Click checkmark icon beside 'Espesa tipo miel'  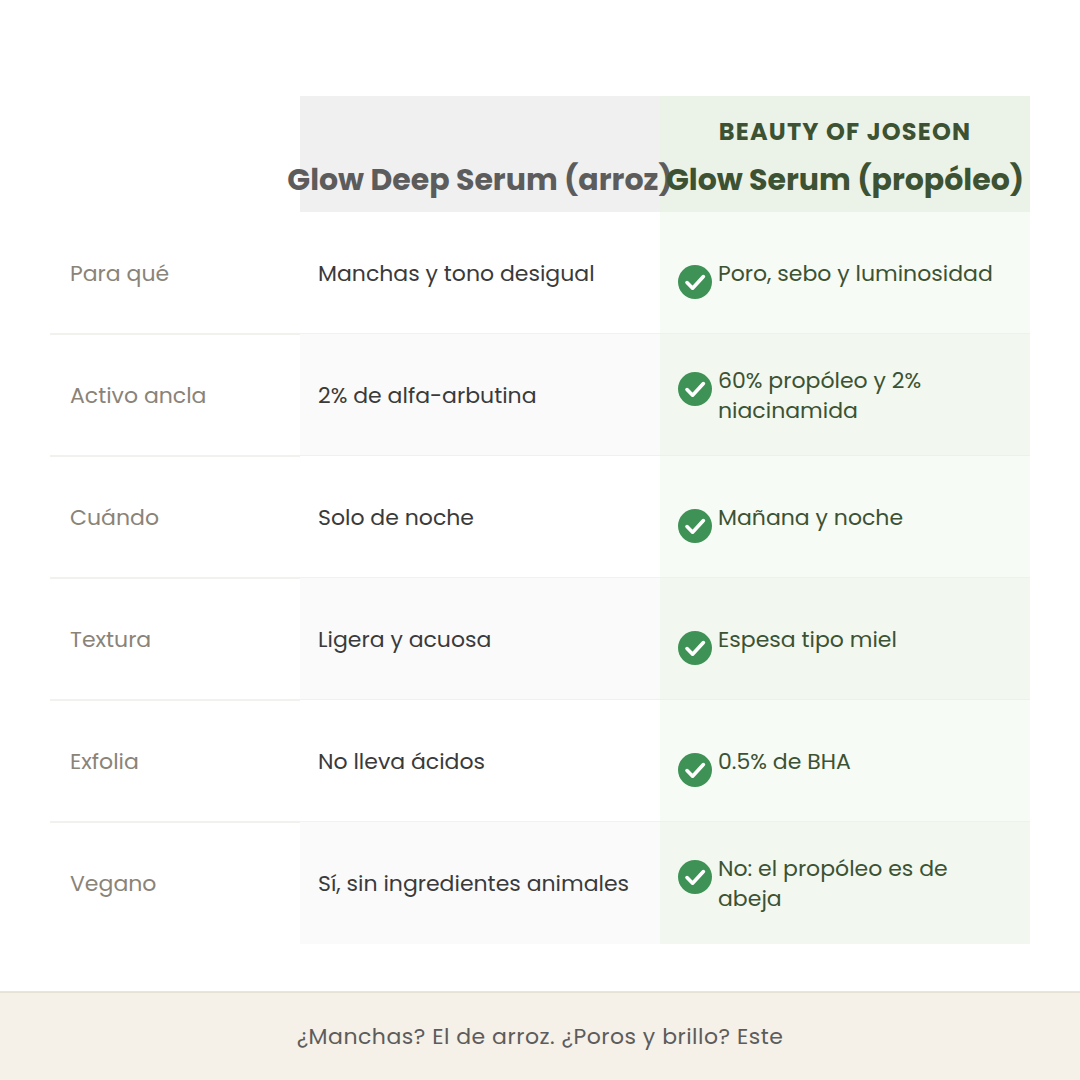point(694,647)
